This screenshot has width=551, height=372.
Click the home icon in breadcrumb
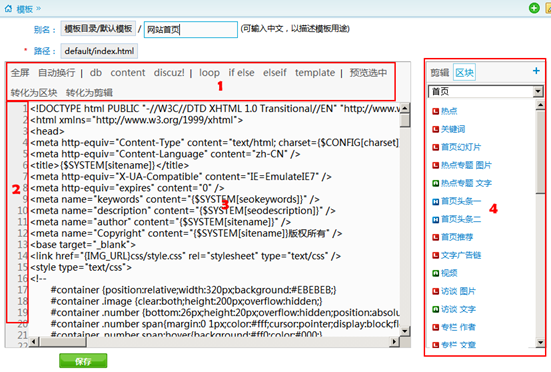[x=8, y=8]
